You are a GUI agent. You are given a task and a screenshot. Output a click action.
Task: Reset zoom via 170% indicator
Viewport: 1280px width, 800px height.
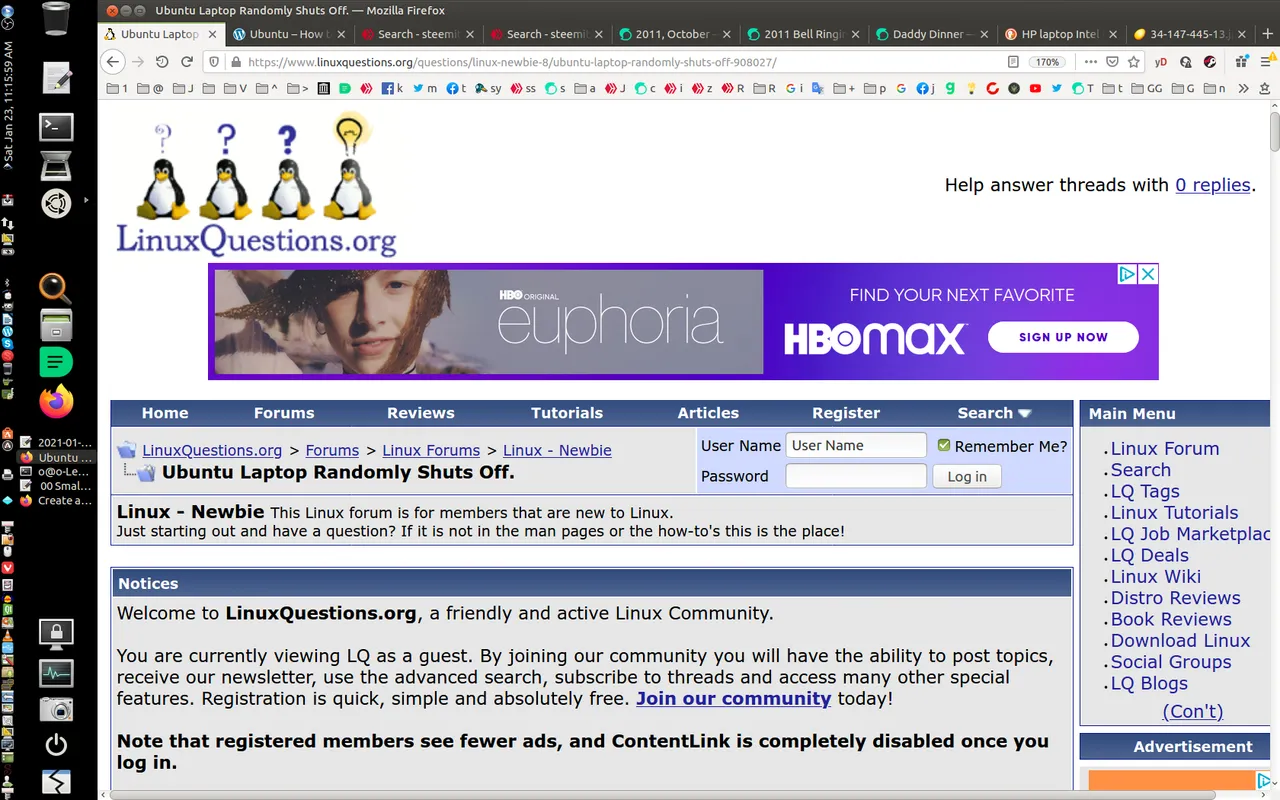pyautogui.click(x=1047, y=62)
